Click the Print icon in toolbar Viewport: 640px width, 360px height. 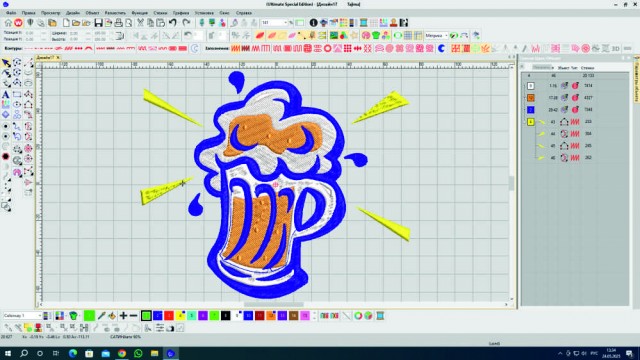pos(118,23)
